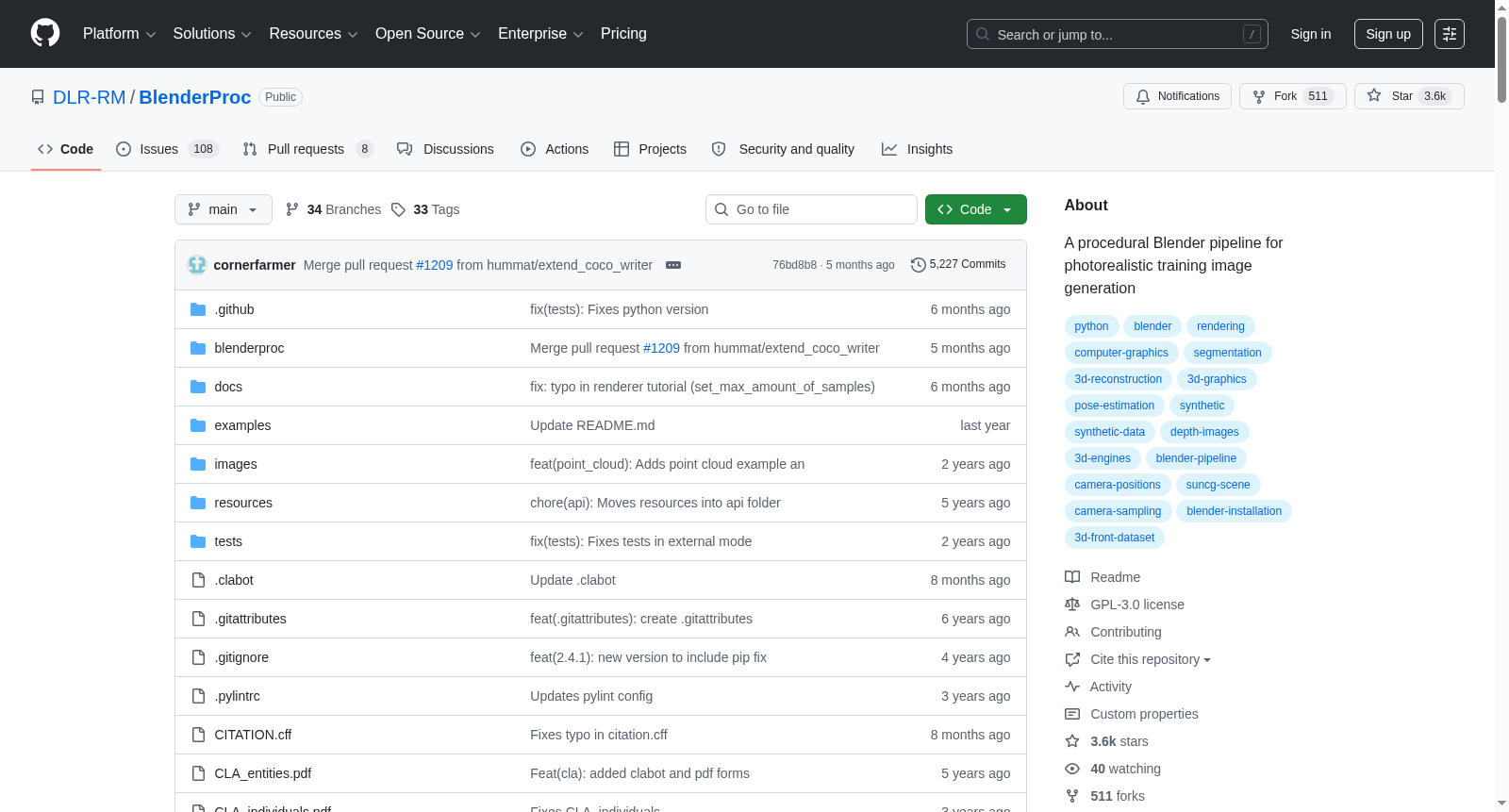Click the commit history clock icon
The image size is (1509, 812).
(x=918, y=265)
